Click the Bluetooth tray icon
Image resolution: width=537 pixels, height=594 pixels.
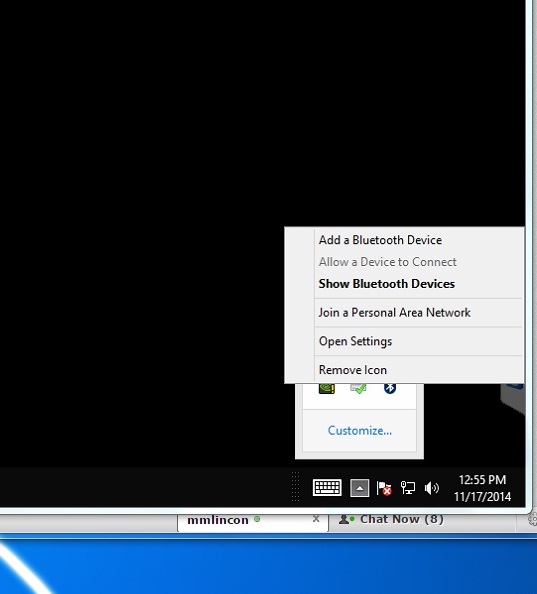390,388
